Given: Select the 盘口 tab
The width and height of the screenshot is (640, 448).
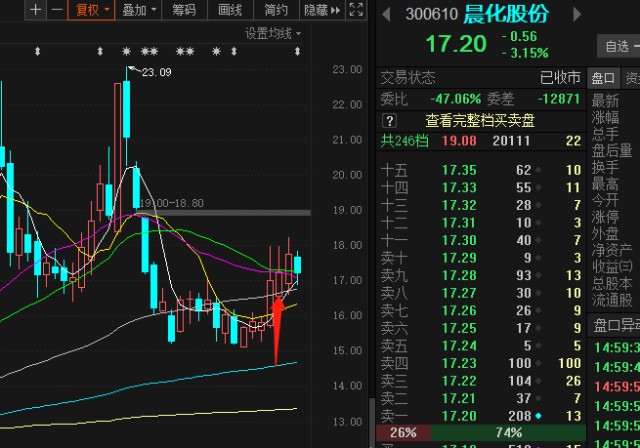Looking at the screenshot, I should 603,78.
